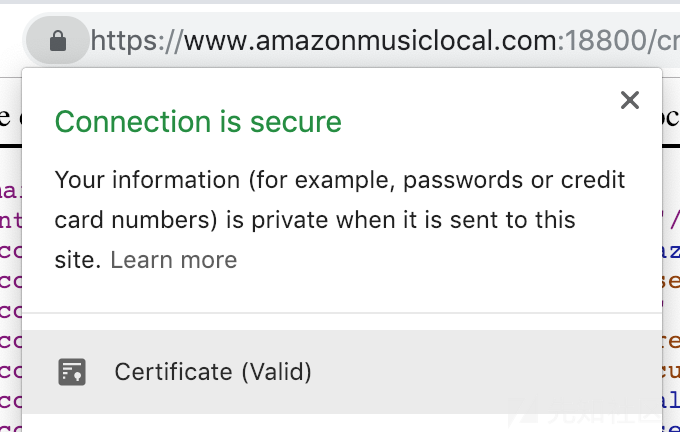This screenshot has width=680, height=432.
Task: Click orange code text at right edge
Action: click(670, 281)
